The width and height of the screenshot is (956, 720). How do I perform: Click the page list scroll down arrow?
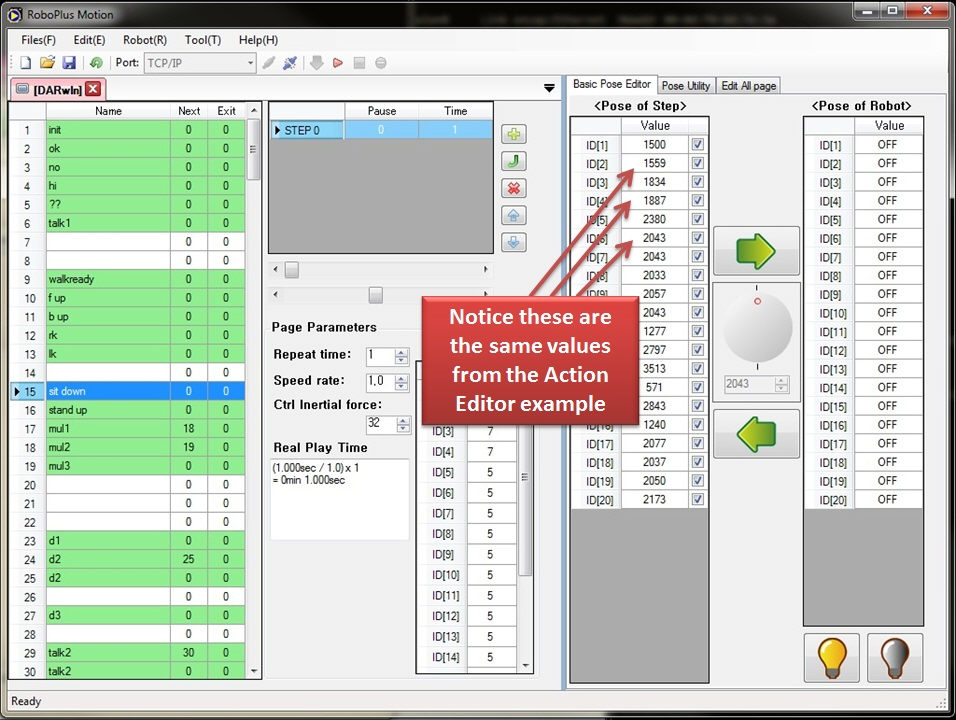point(254,671)
